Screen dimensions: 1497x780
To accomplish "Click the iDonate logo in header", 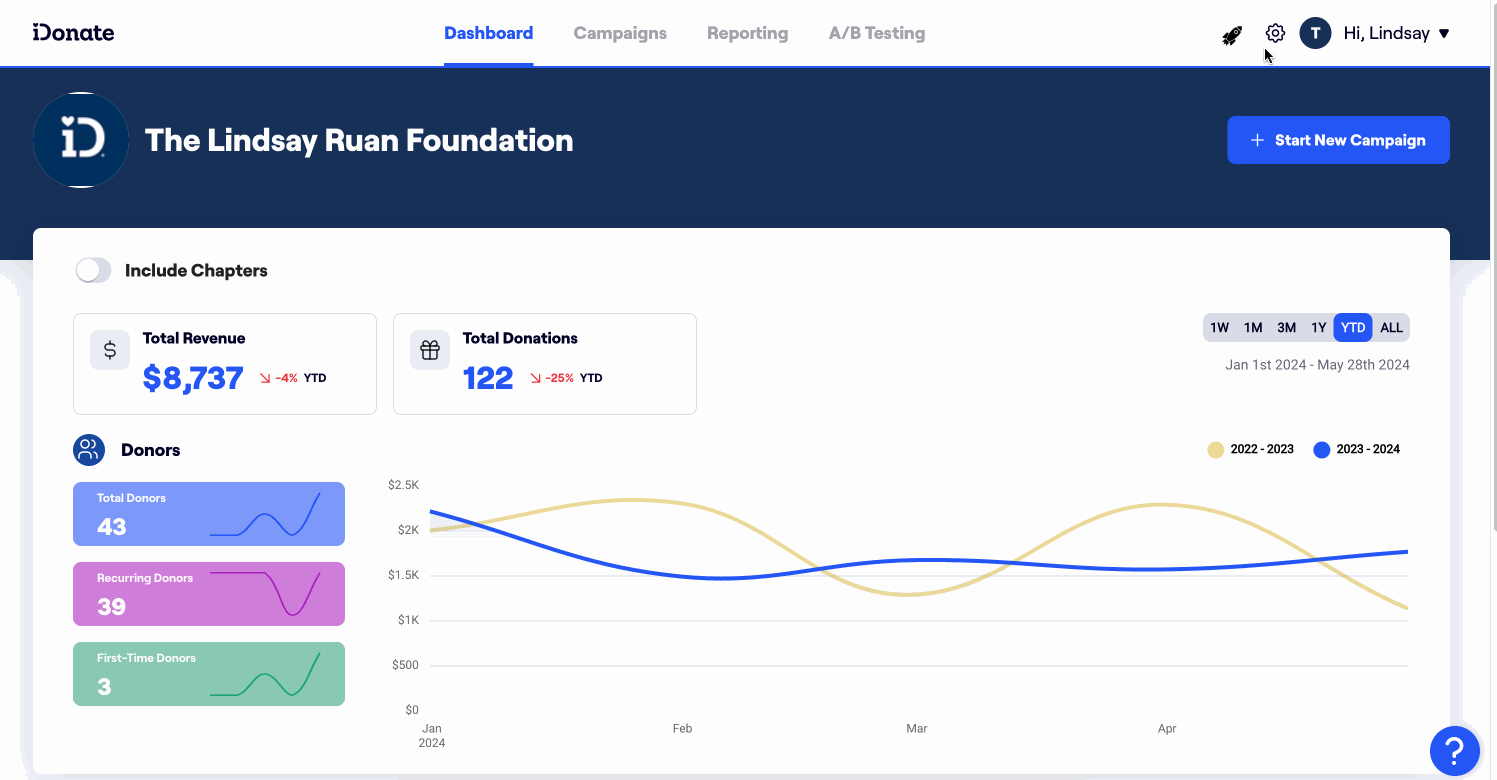I will coord(73,33).
